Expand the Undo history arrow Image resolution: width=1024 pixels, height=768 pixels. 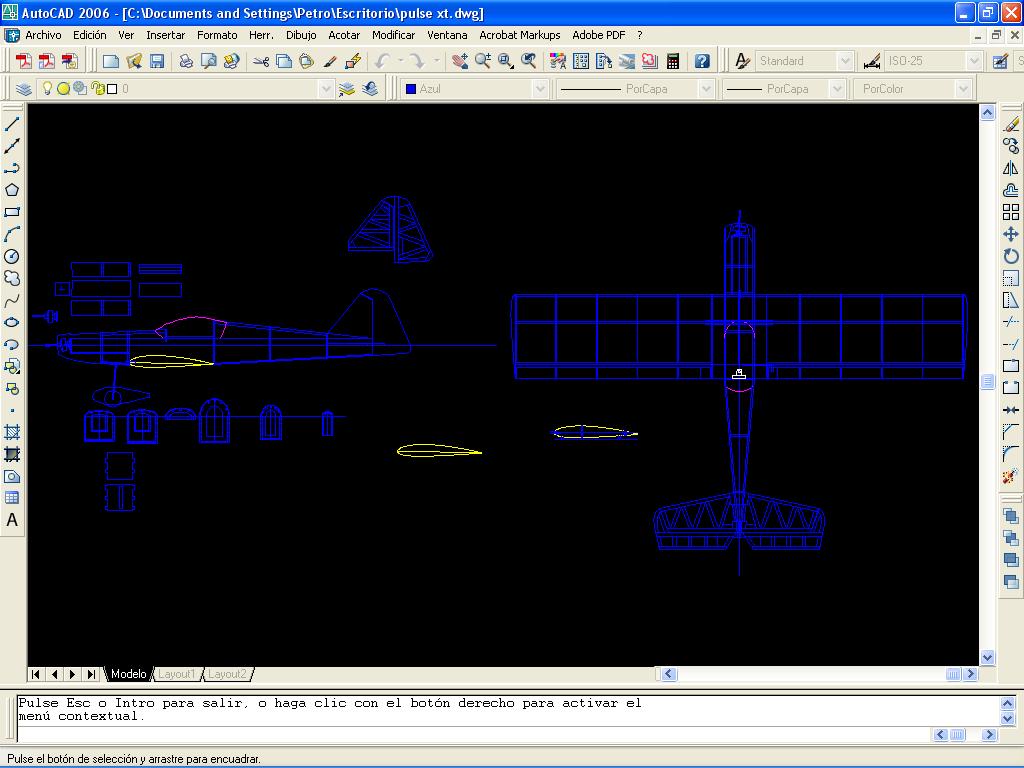[x=400, y=61]
